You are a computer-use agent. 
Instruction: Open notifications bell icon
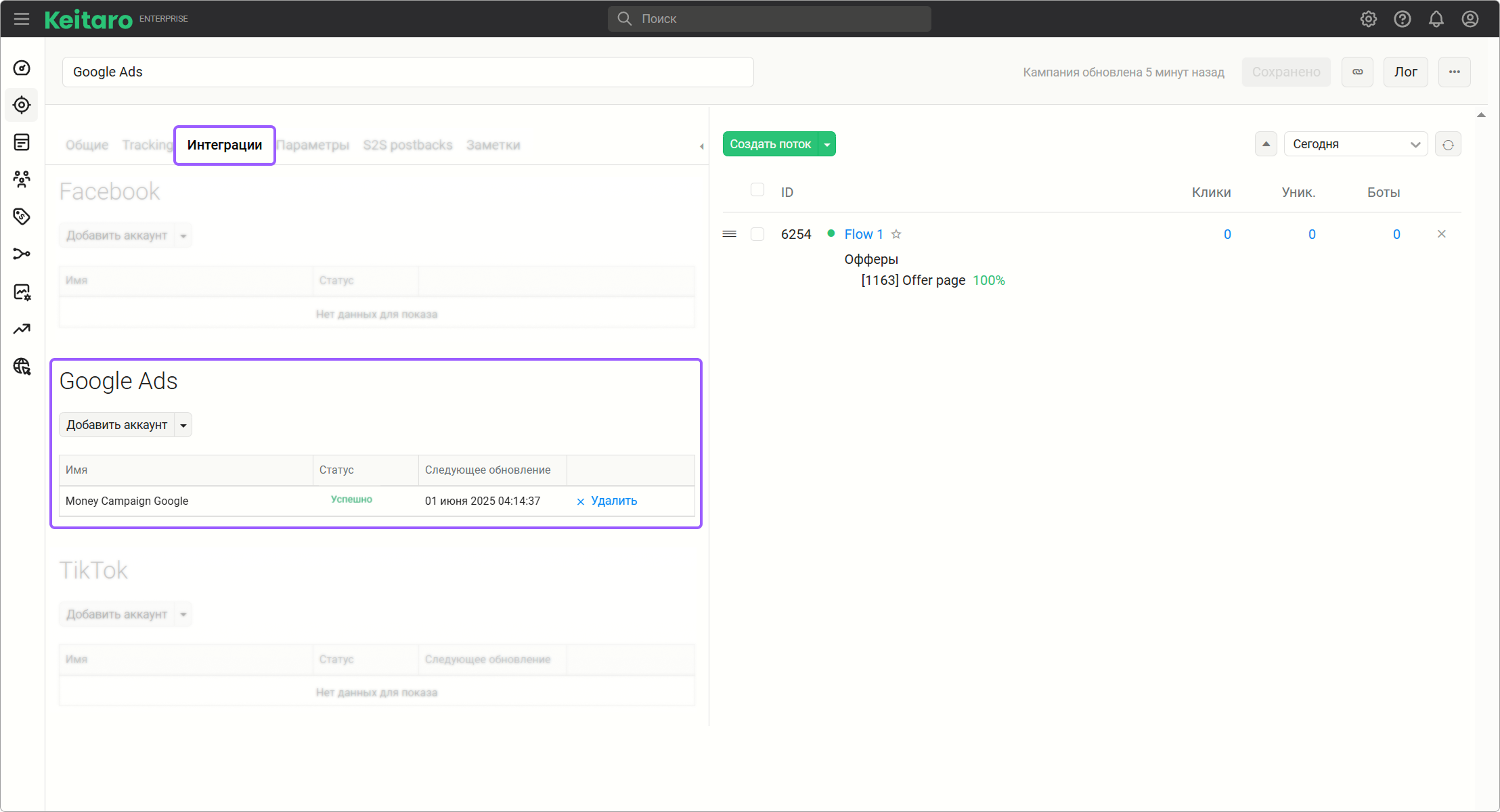[1436, 19]
